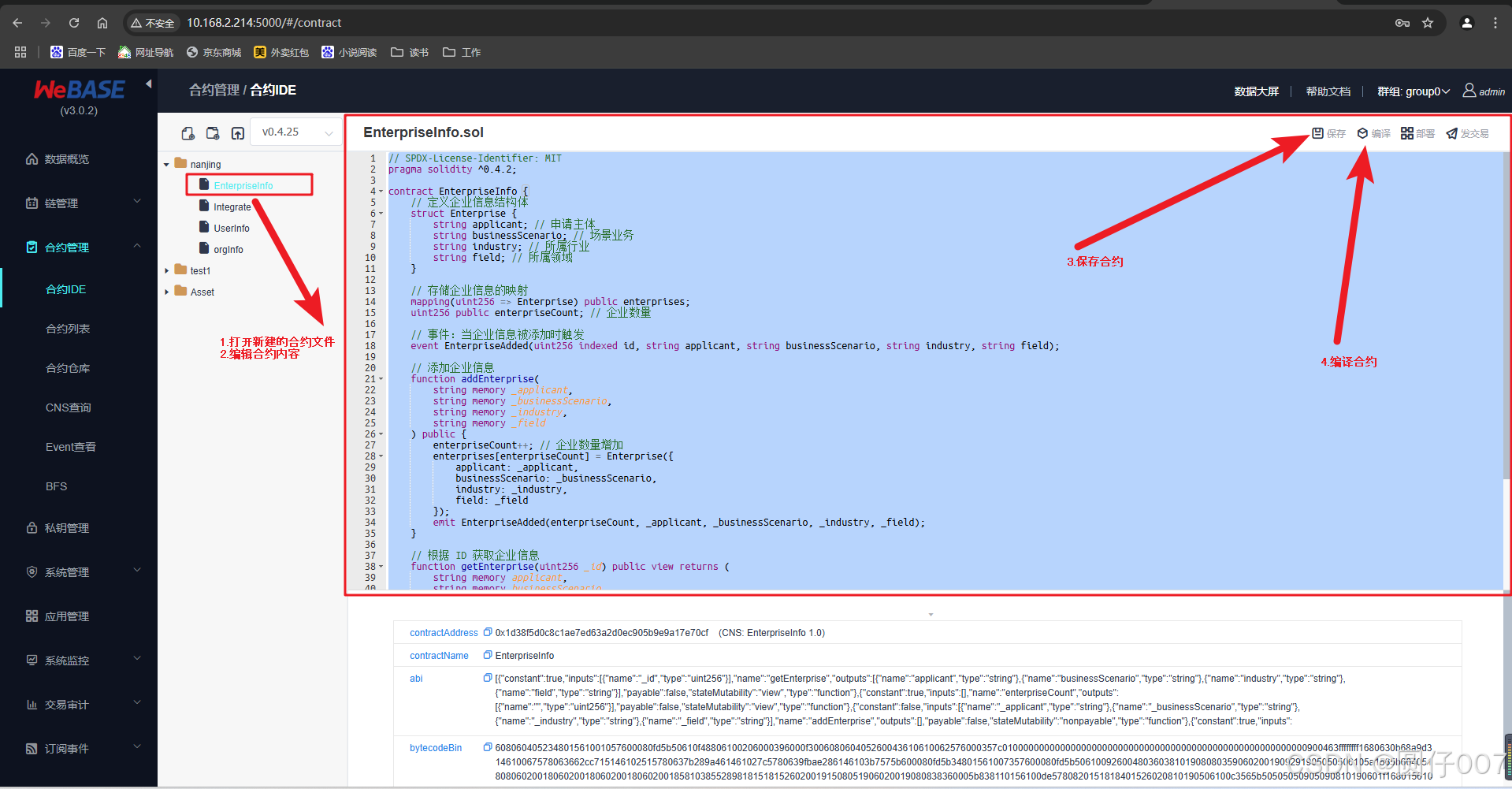
Task: Open the 百度一下 bookmark
Action: (78, 52)
